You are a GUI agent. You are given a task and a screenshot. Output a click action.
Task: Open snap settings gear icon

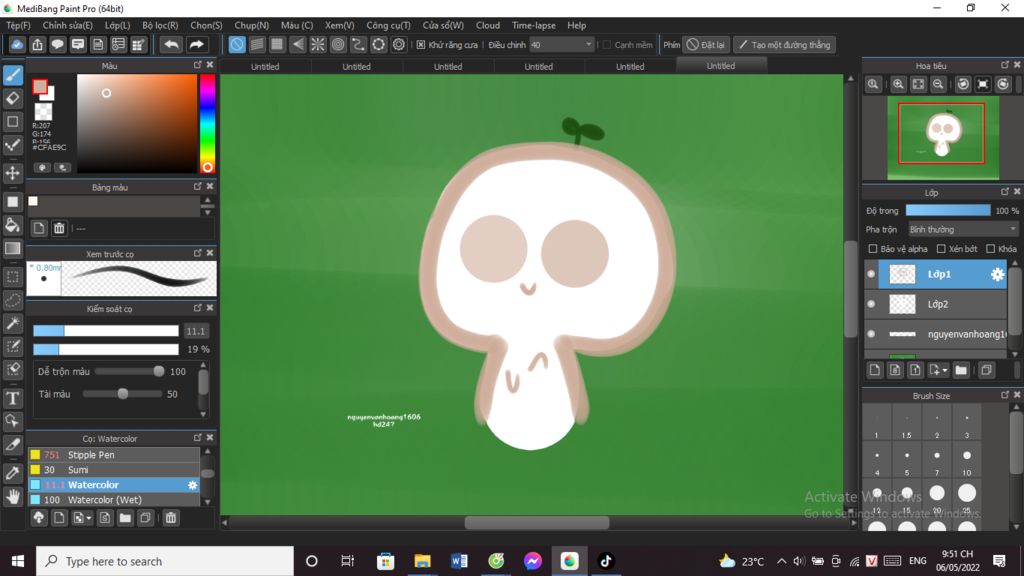pos(398,44)
